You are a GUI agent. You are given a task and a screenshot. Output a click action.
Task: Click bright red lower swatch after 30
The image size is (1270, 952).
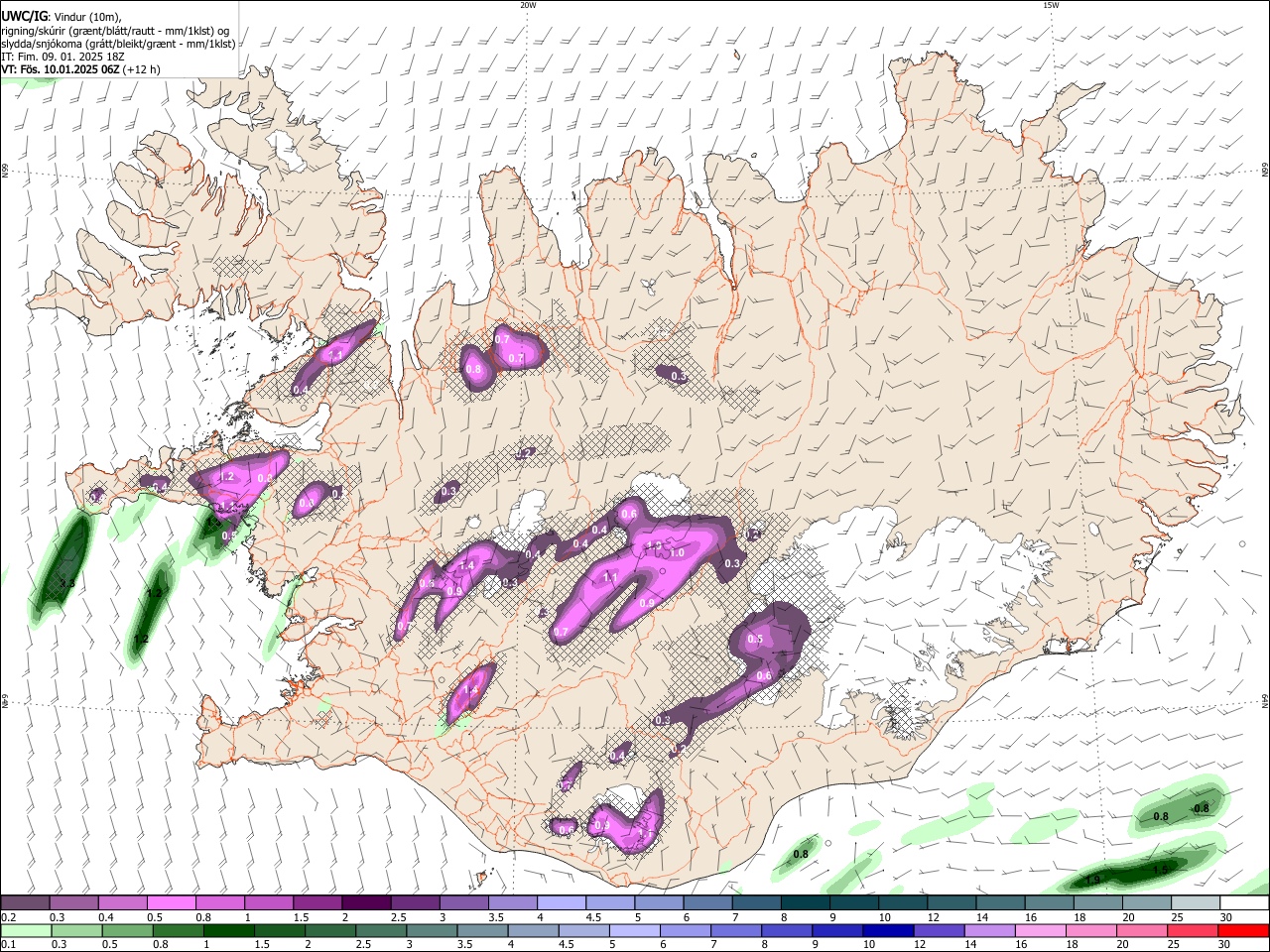pos(1243,930)
